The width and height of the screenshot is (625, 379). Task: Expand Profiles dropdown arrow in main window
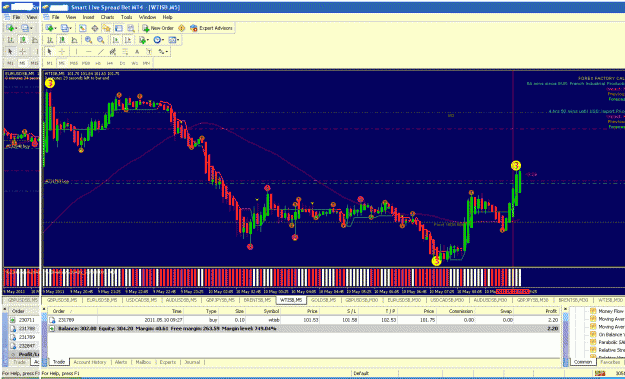click(x=71, y=28)
